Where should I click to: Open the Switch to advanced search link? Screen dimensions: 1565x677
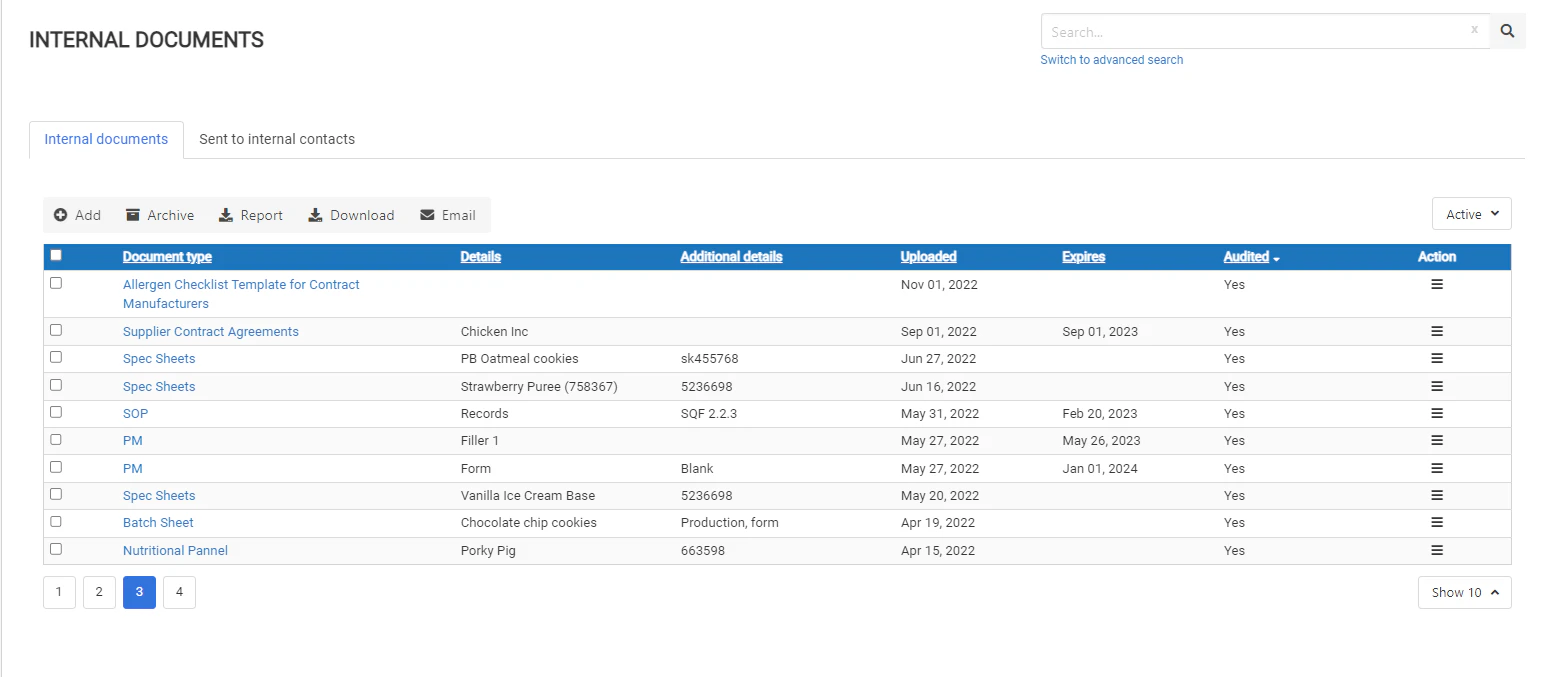[1112, 59]
